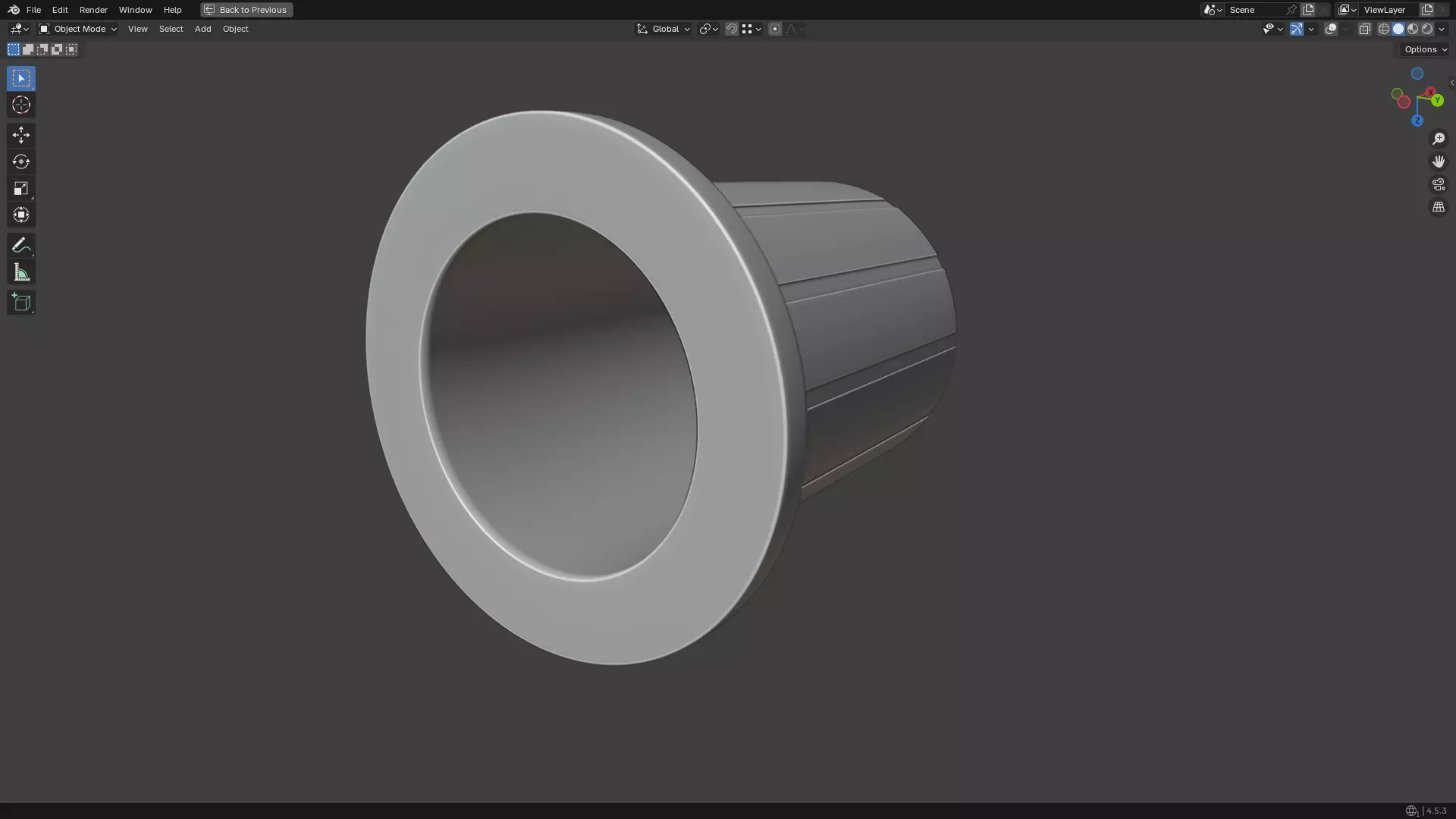Switch to Material Preview shading
Screen dimensions: 1456x819
(1413, 29)
